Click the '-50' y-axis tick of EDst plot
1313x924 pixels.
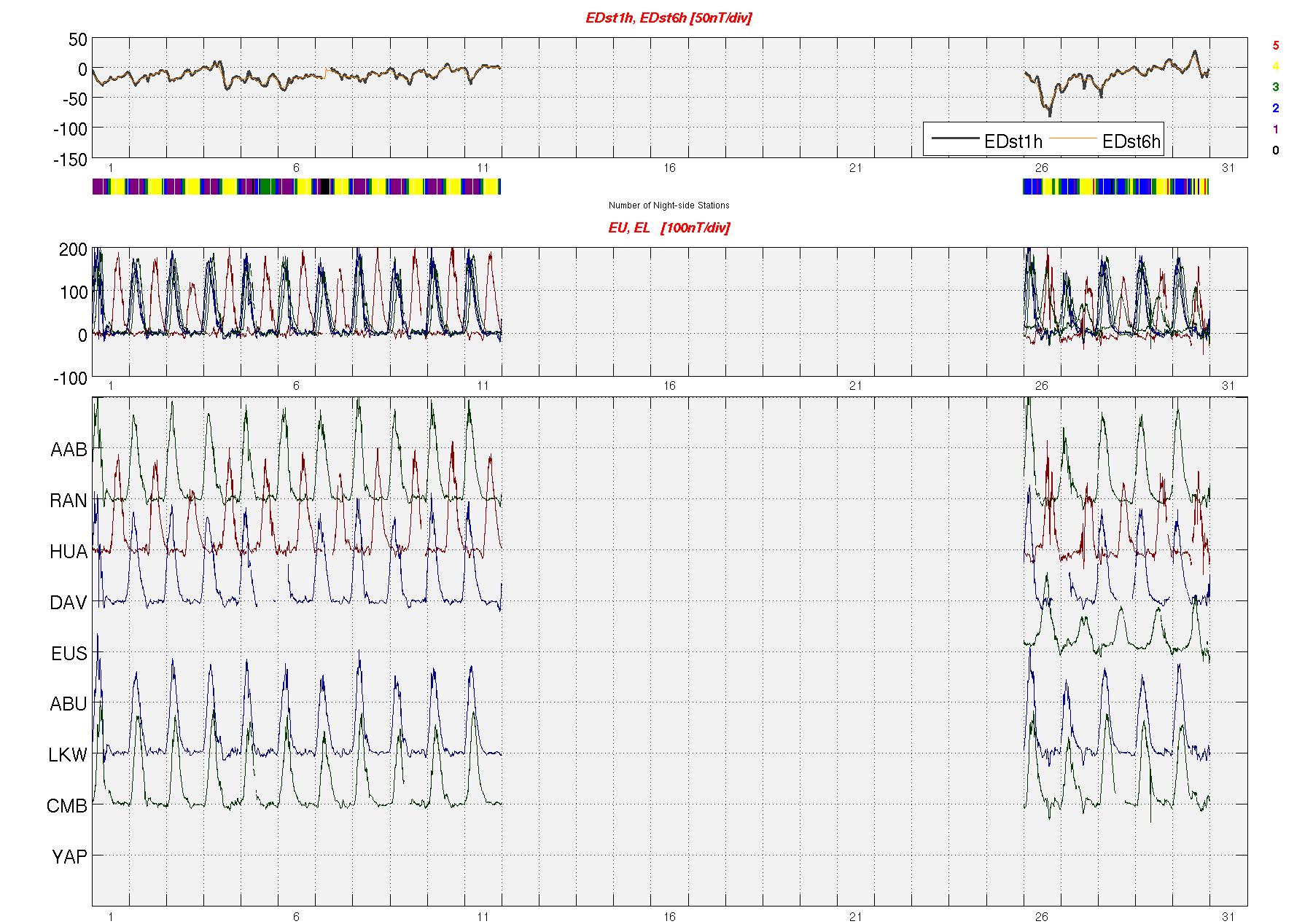(74, 99)
